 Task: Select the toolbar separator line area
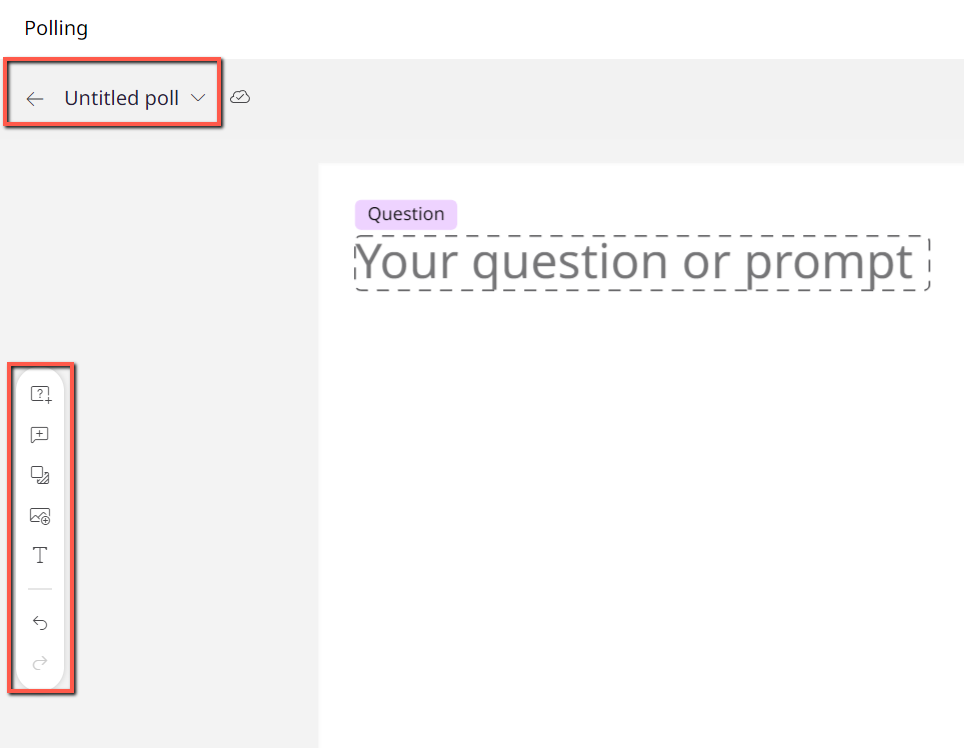pyautogui.click(x=40, y=590)
